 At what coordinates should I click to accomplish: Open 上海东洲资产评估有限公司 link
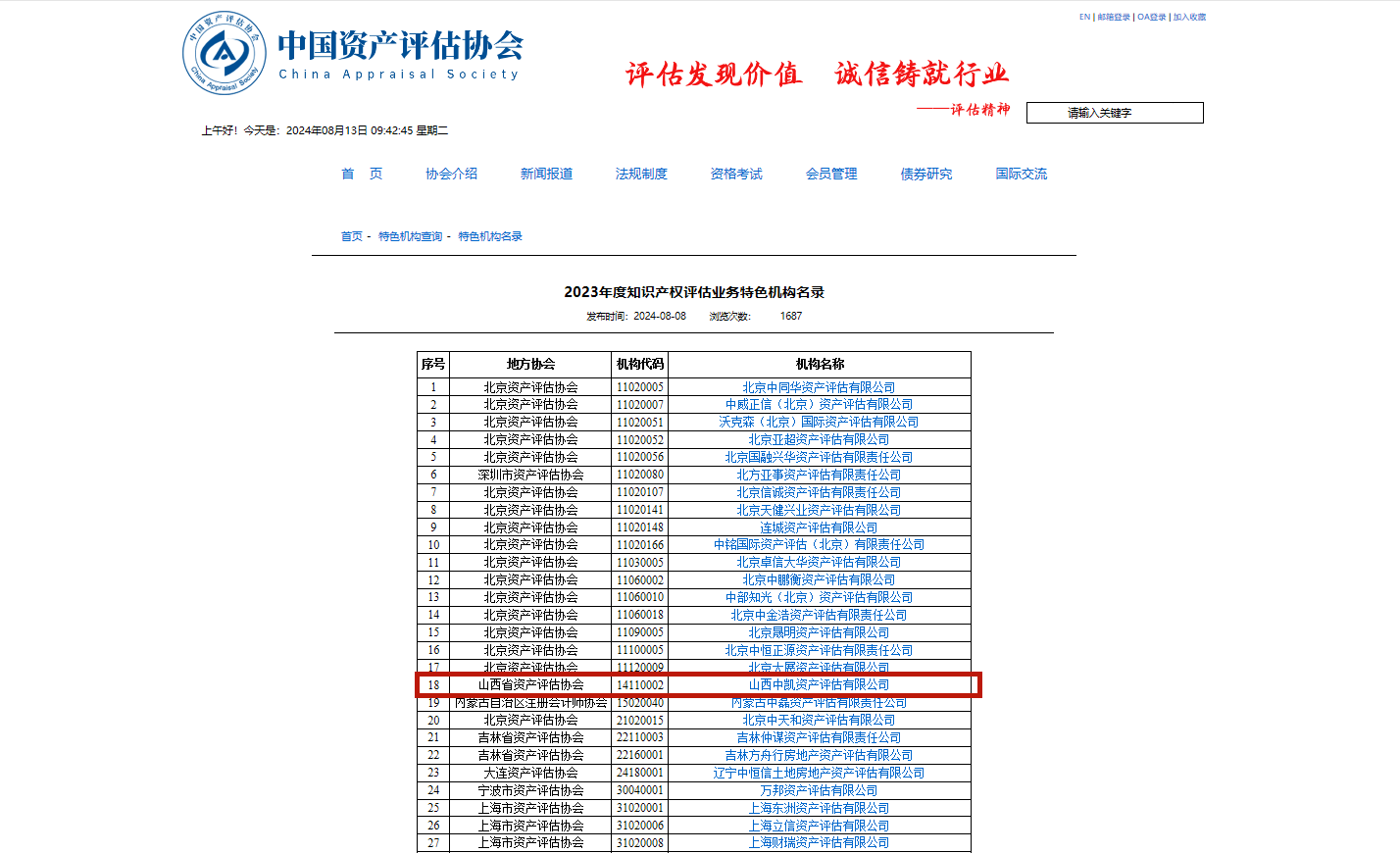tap(819, 808)
